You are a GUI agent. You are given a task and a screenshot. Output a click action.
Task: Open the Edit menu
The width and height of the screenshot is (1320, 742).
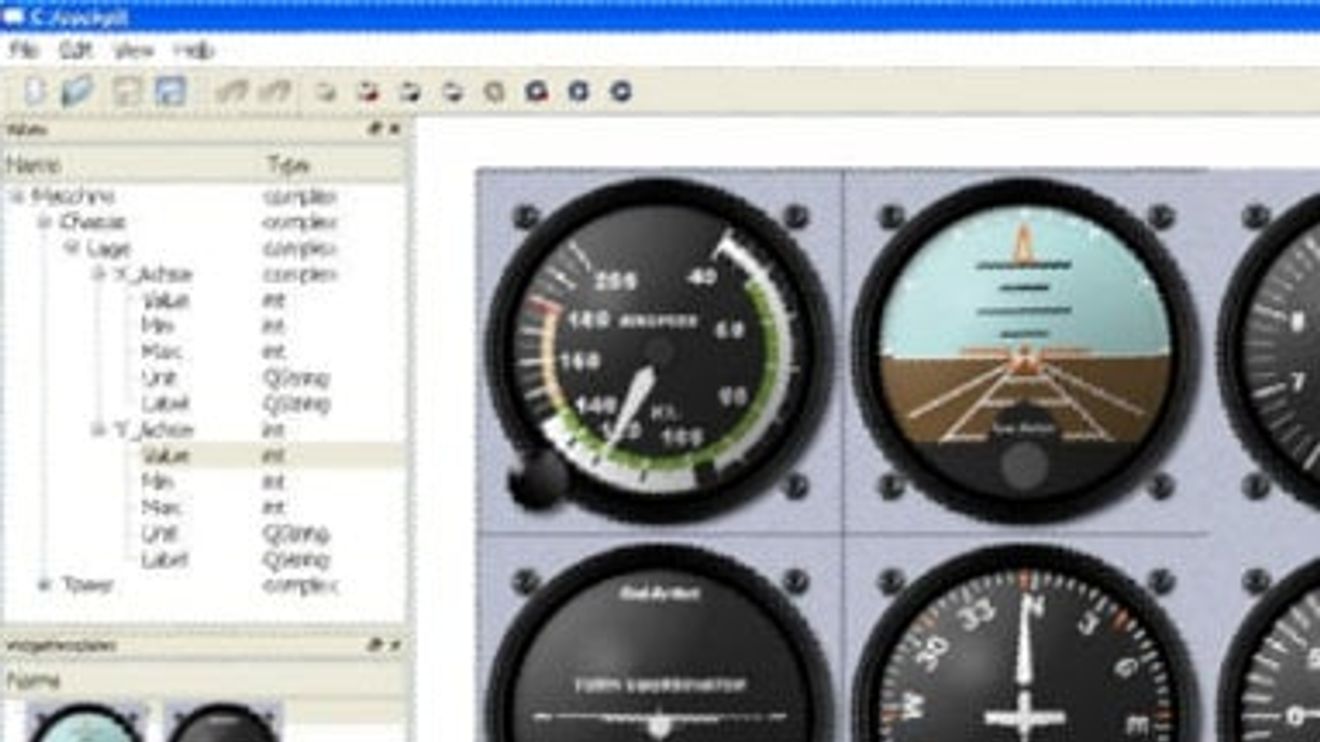75,50
